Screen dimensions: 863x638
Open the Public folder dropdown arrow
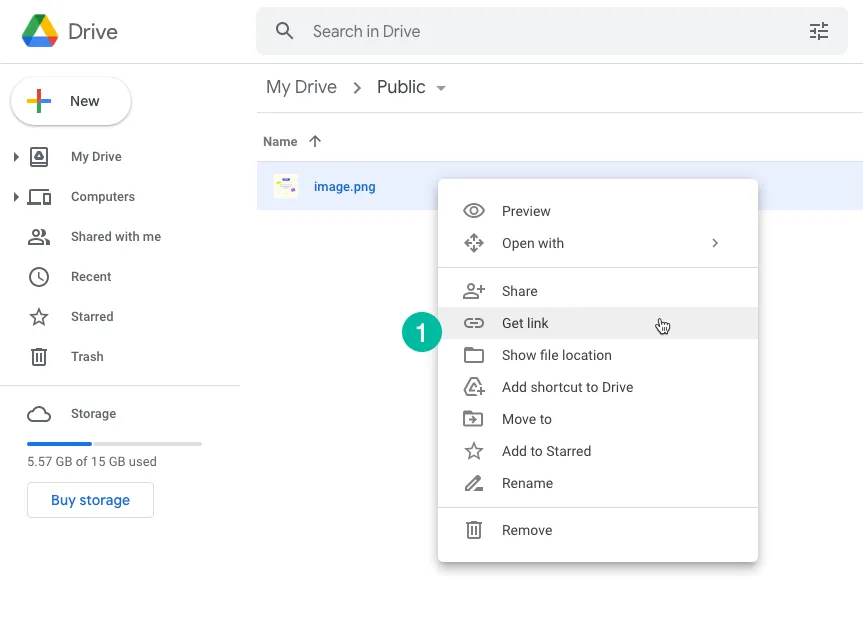pos(440,87)
